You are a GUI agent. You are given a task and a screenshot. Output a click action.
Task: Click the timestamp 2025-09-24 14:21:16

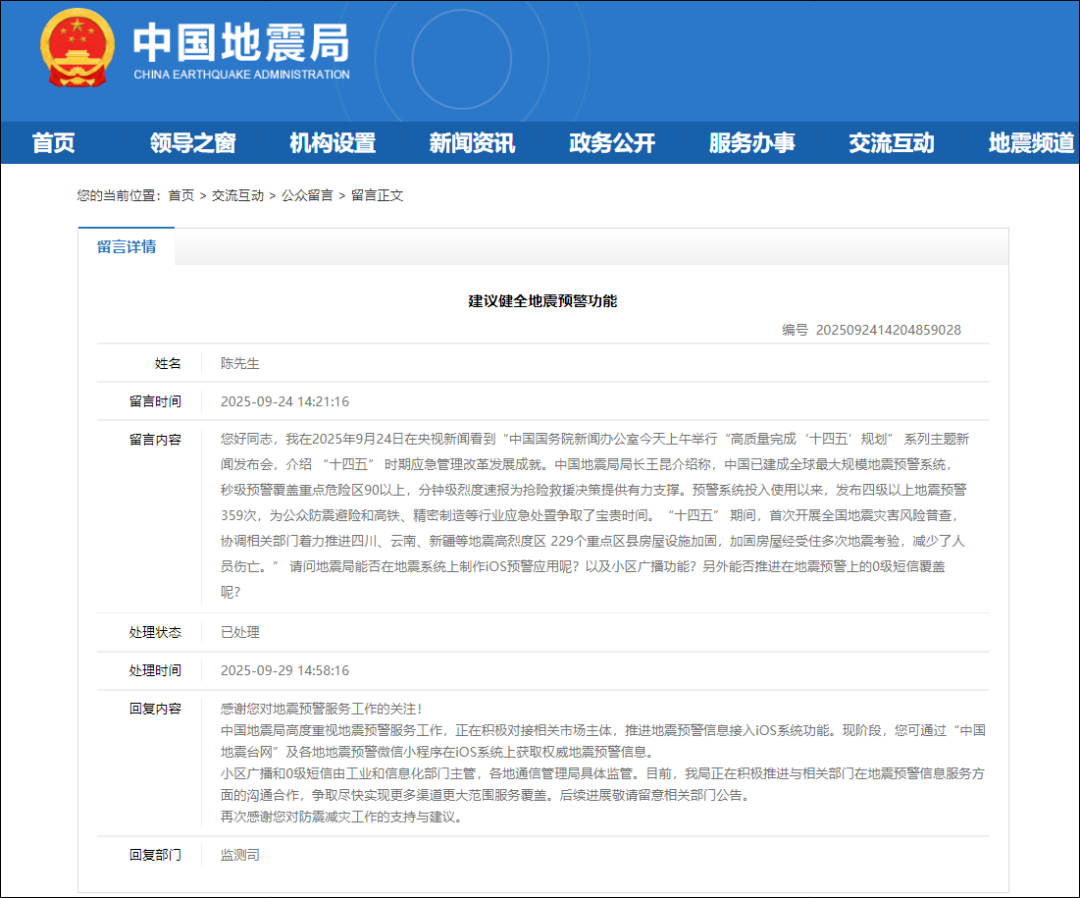(284, 401)
